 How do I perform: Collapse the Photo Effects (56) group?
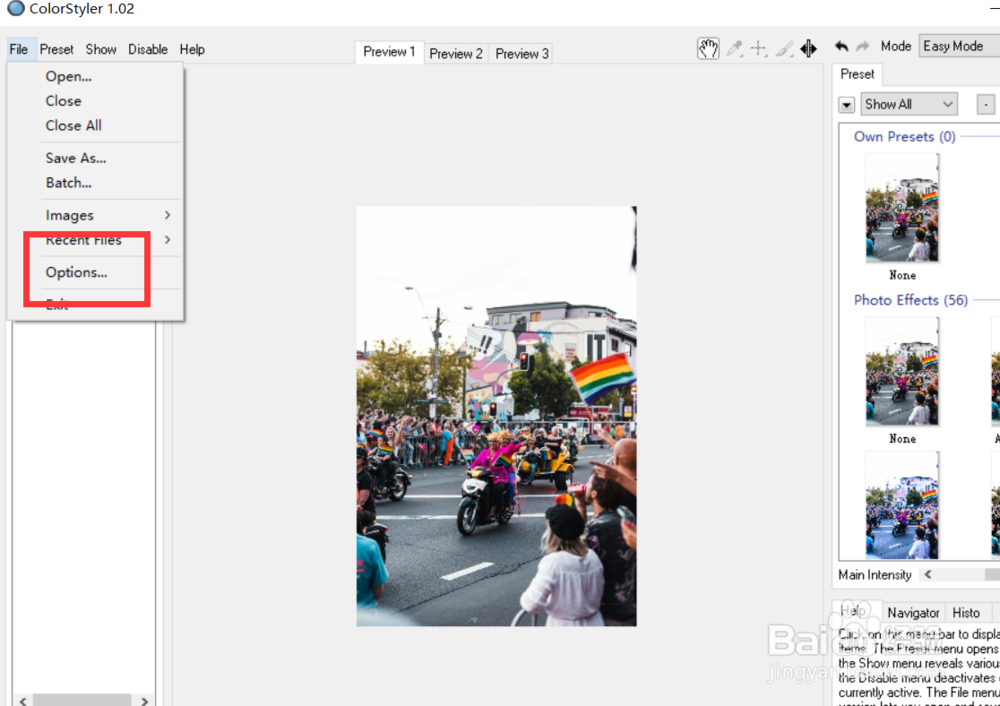[x=911, y=300]
